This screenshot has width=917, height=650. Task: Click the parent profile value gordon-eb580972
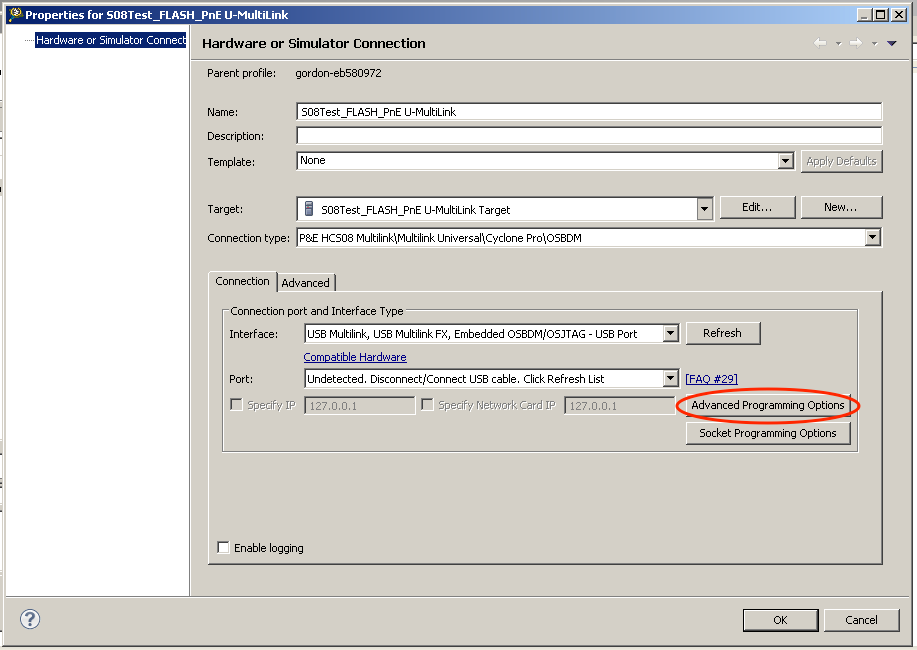coord(338,73)
